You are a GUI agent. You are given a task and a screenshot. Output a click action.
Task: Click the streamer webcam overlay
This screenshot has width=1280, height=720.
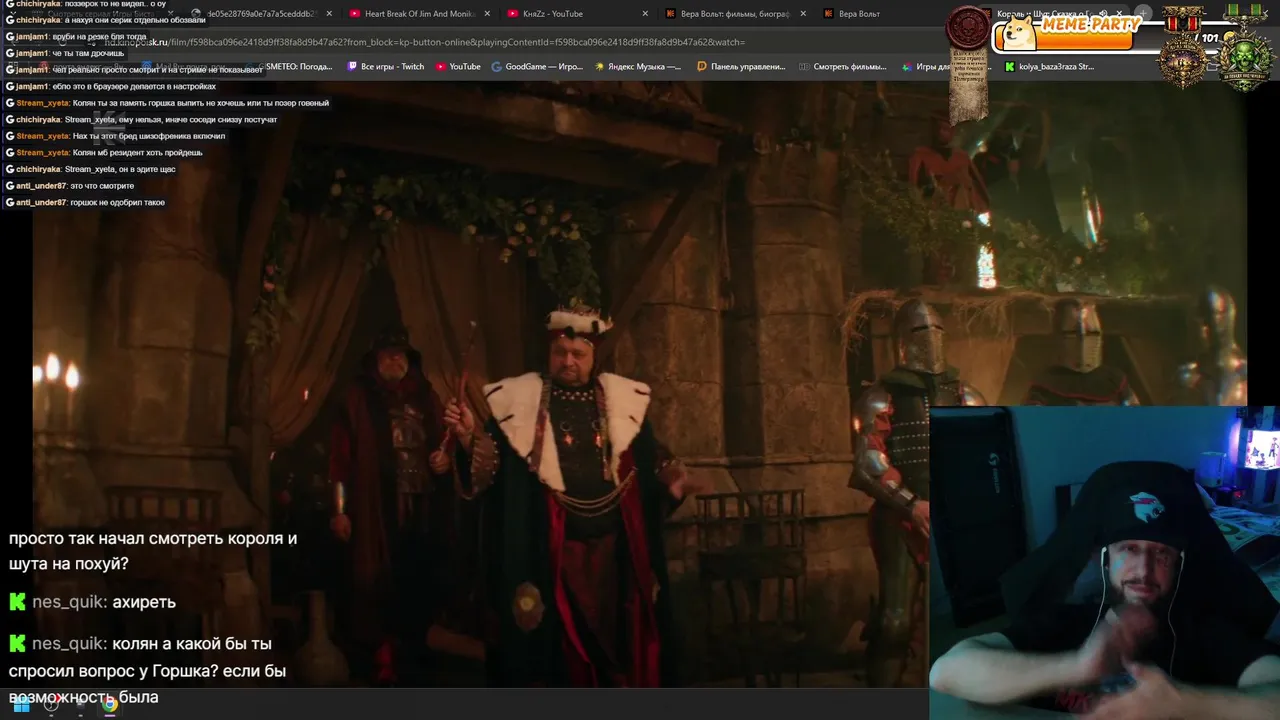[x=1104, y=562]
